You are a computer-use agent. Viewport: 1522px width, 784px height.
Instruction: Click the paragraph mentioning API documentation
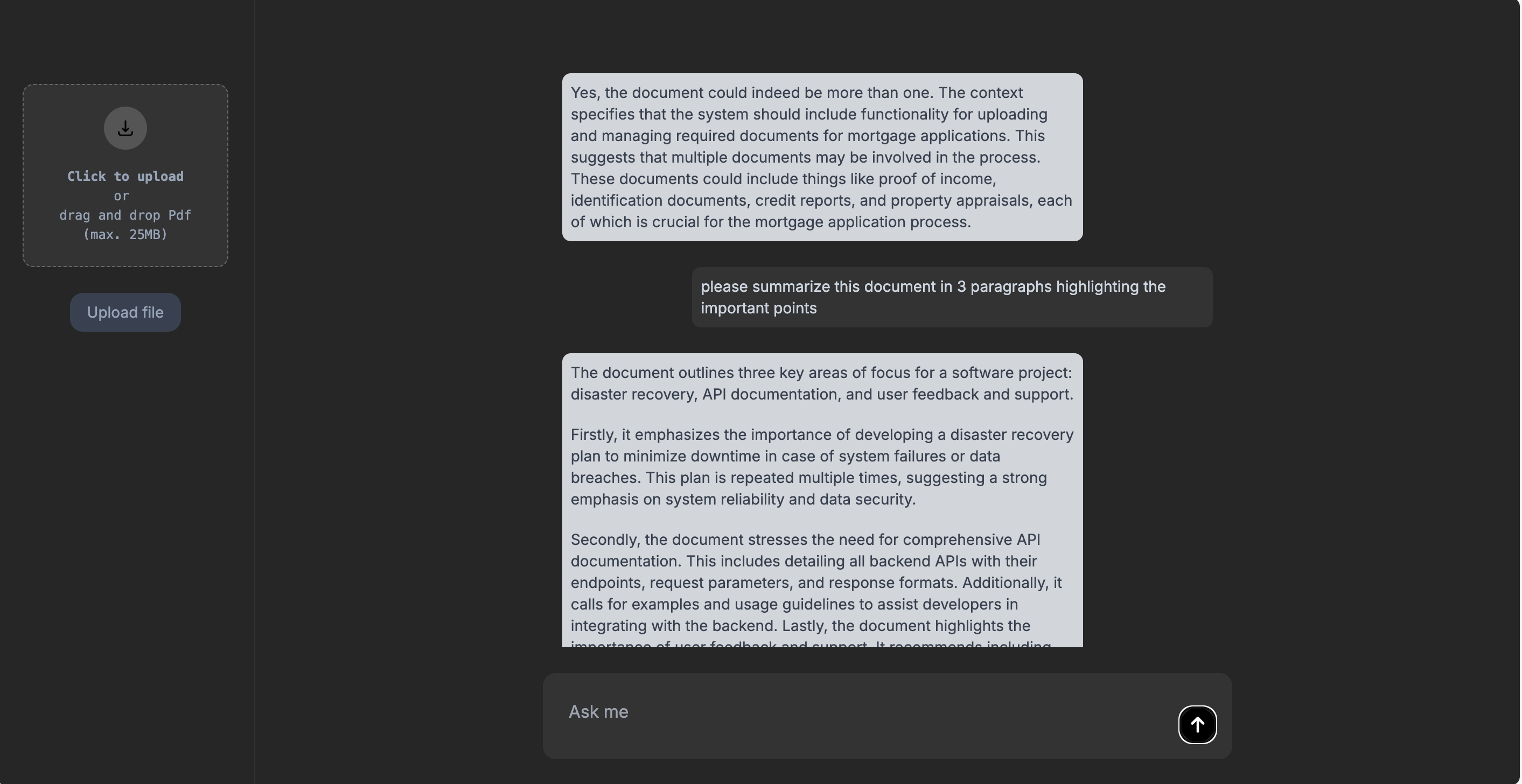tap(821, 583)
